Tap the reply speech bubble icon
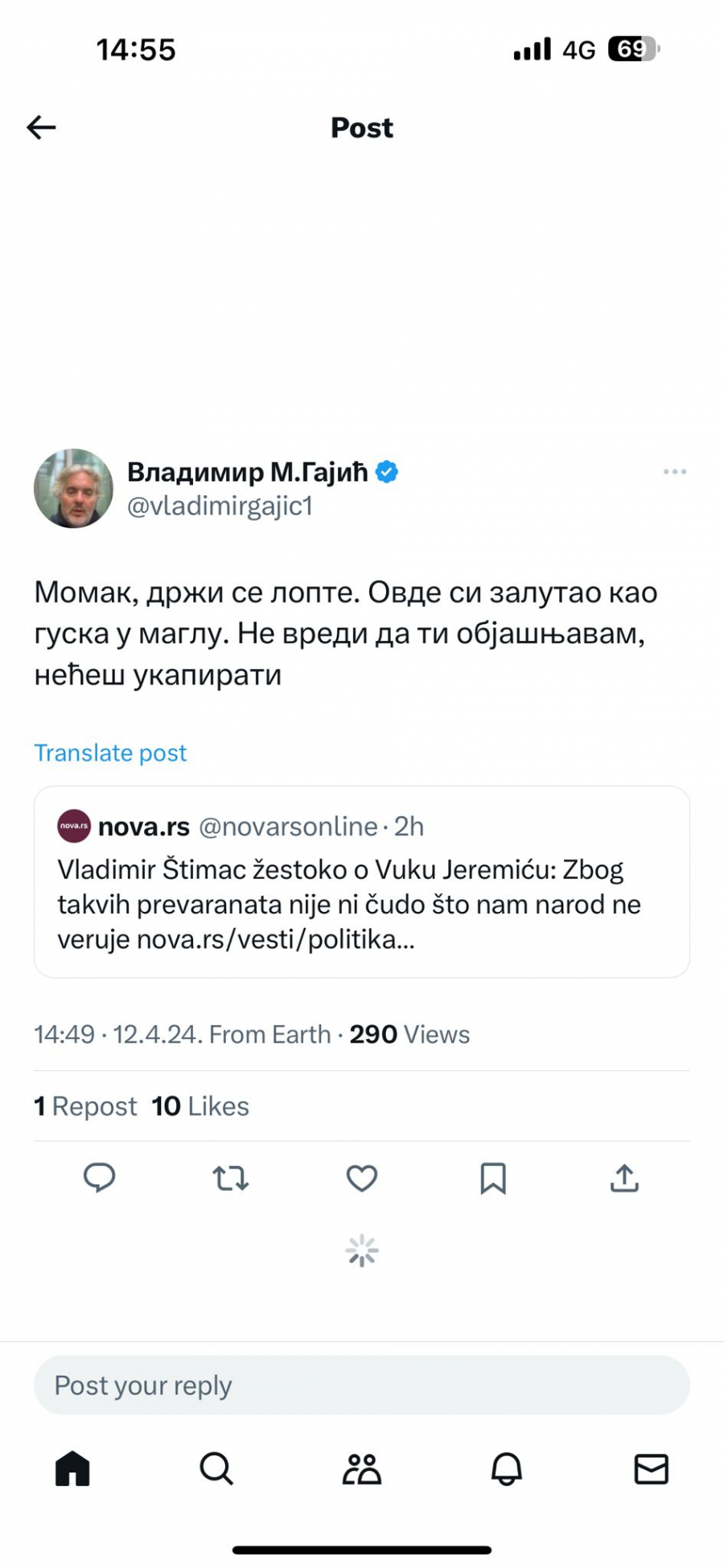Image resolution: width=724 pixels, height=1568 pixels. point(100,1178)
